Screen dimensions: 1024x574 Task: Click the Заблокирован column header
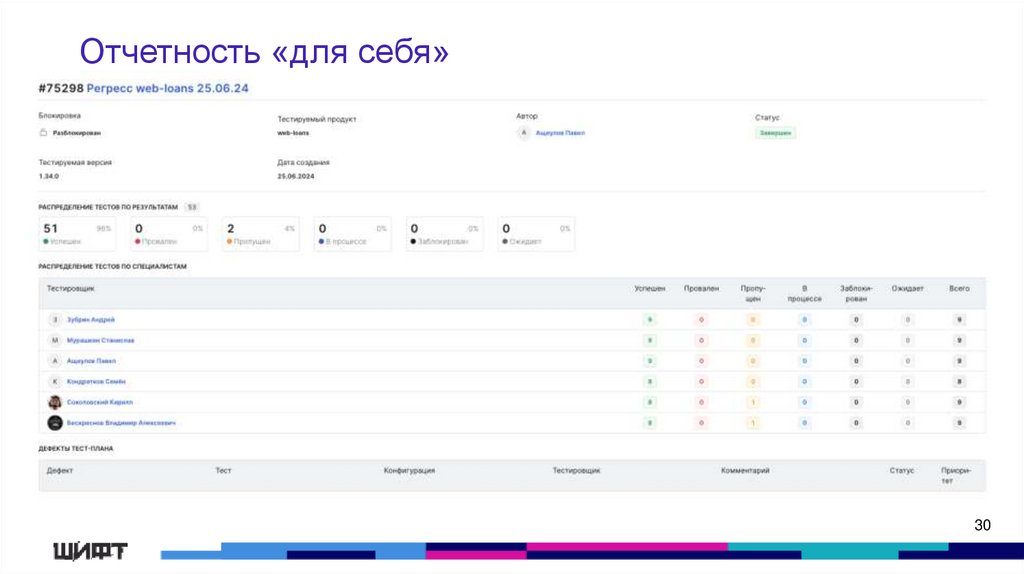pyautogui.click(x=856, y=293)
